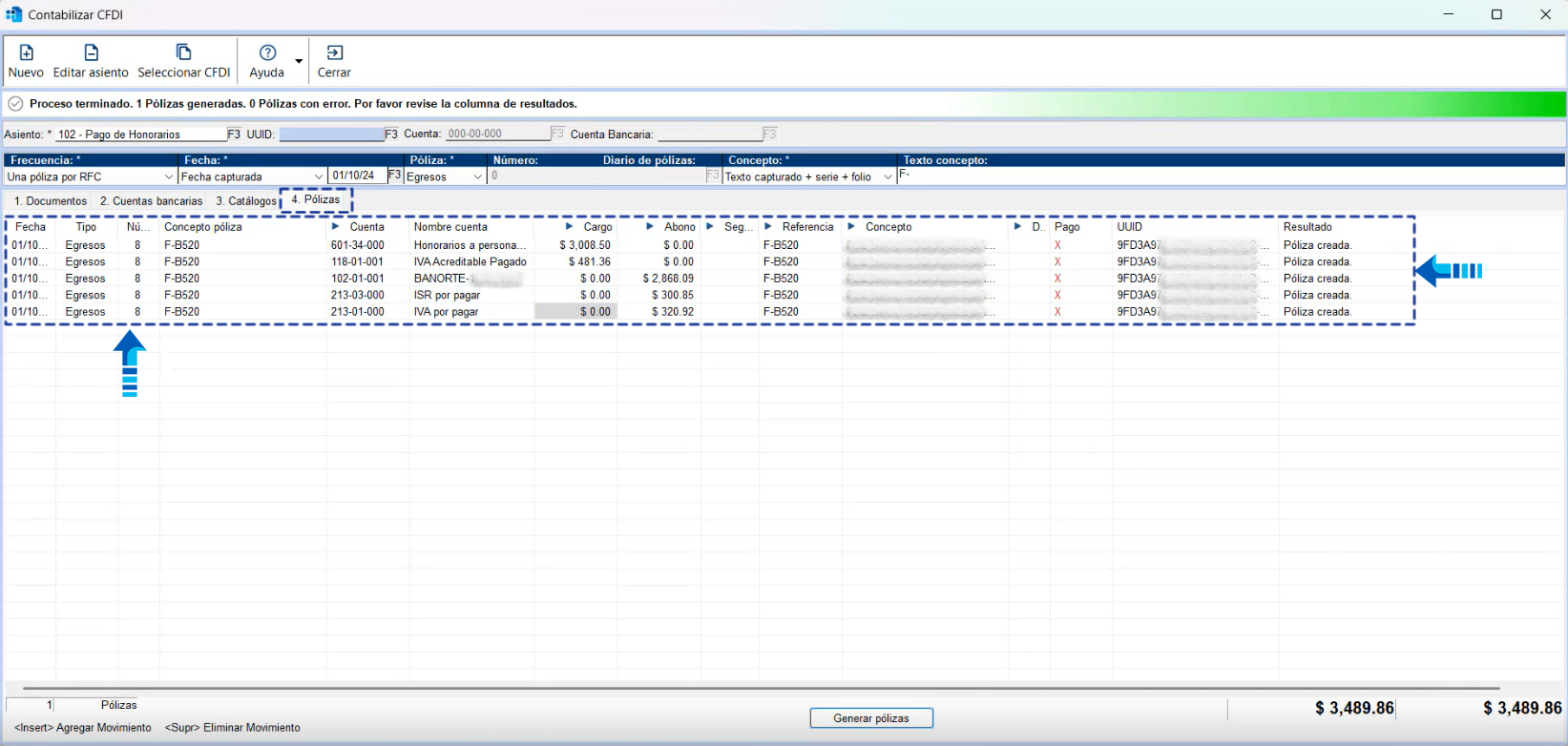Click the Texto concepto input field
The image size is (1568, 746).
(1231, 176)
